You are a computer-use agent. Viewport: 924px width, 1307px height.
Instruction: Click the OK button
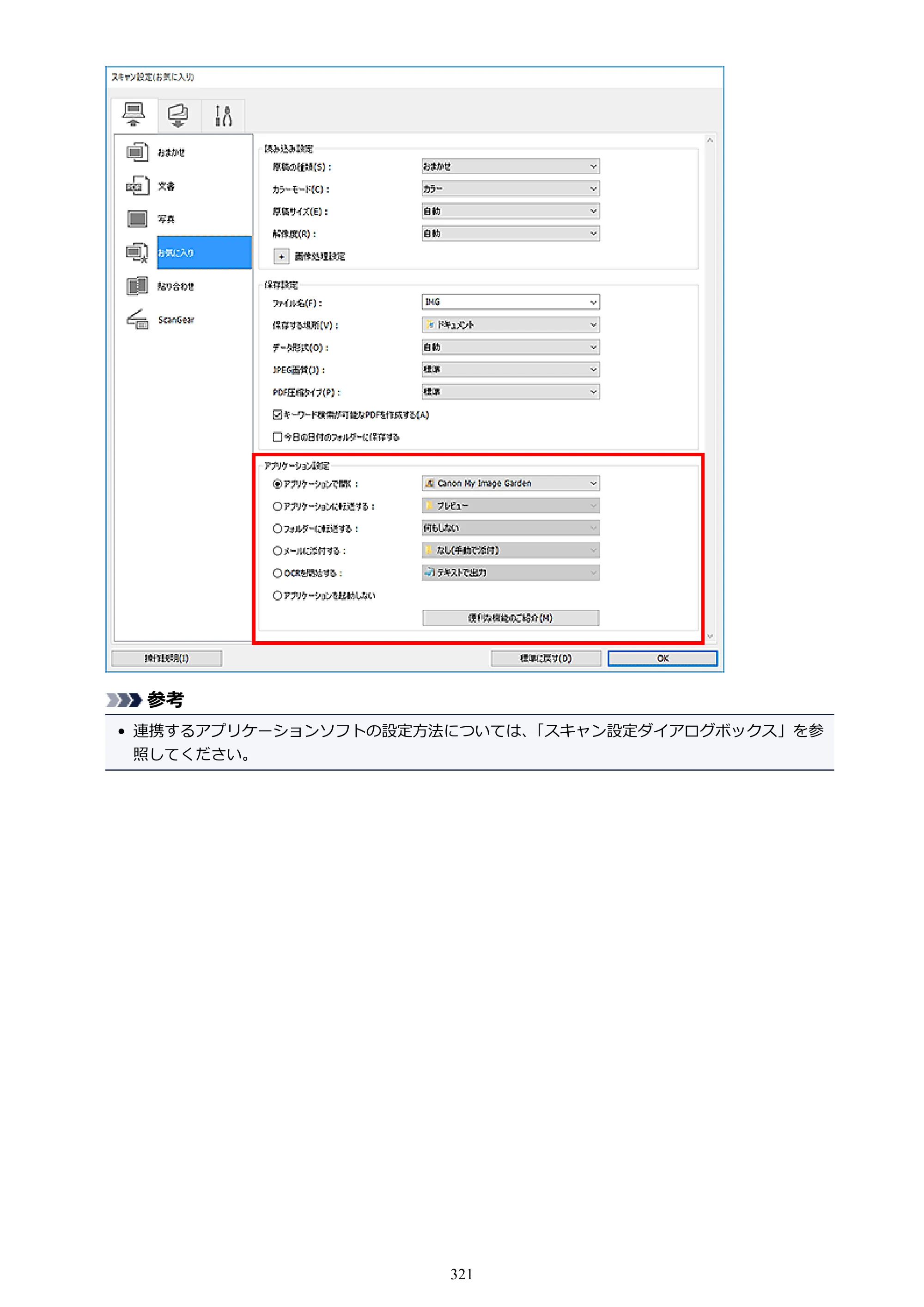click(662, 658)
